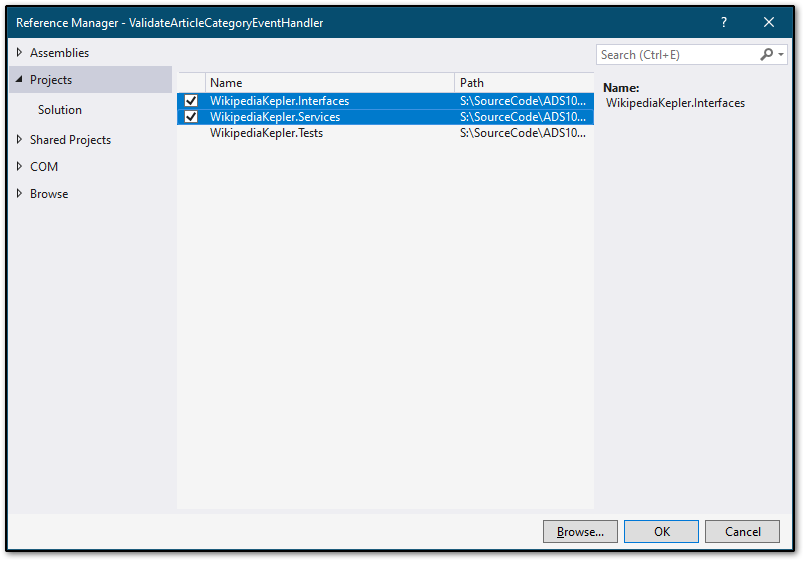The height and width of the screenshot is (561, 804).
Task: Uncheck the WikipediaKepler.Services checkbox
Action: tap(191, 117)
